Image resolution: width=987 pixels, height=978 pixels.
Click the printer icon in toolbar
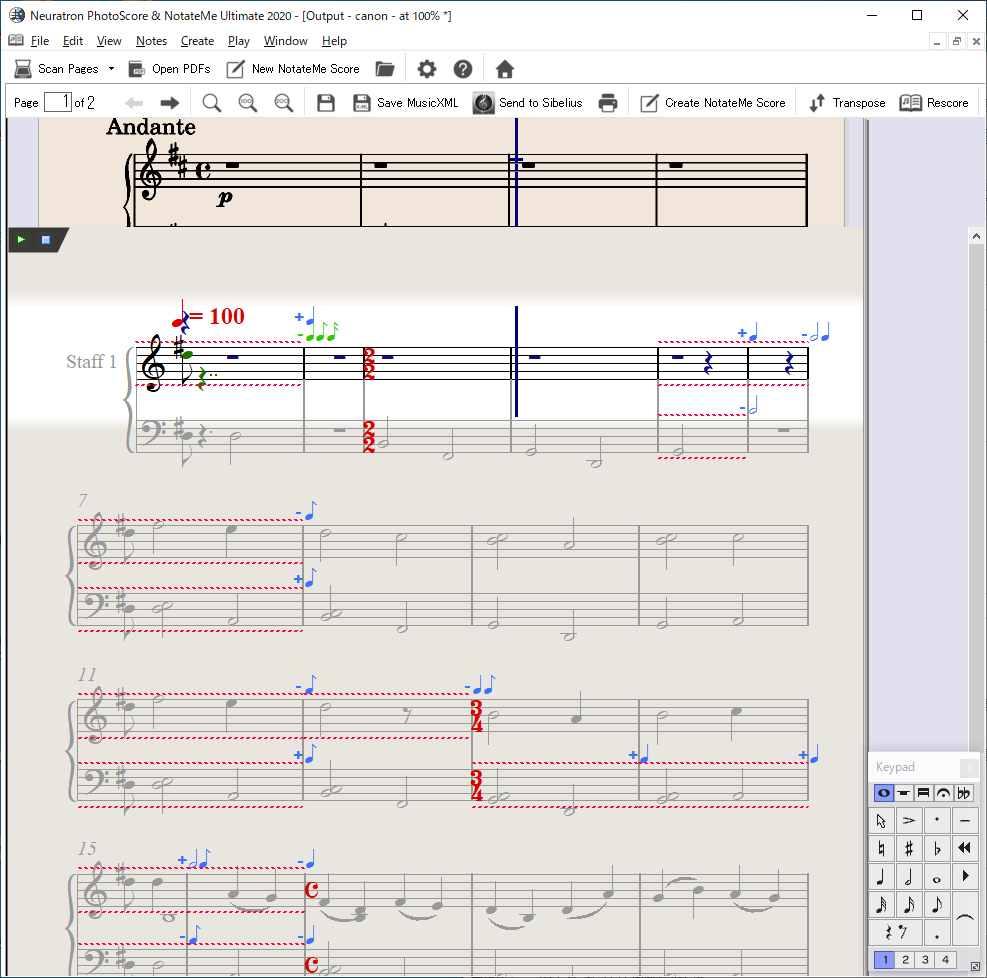(607, 103)
